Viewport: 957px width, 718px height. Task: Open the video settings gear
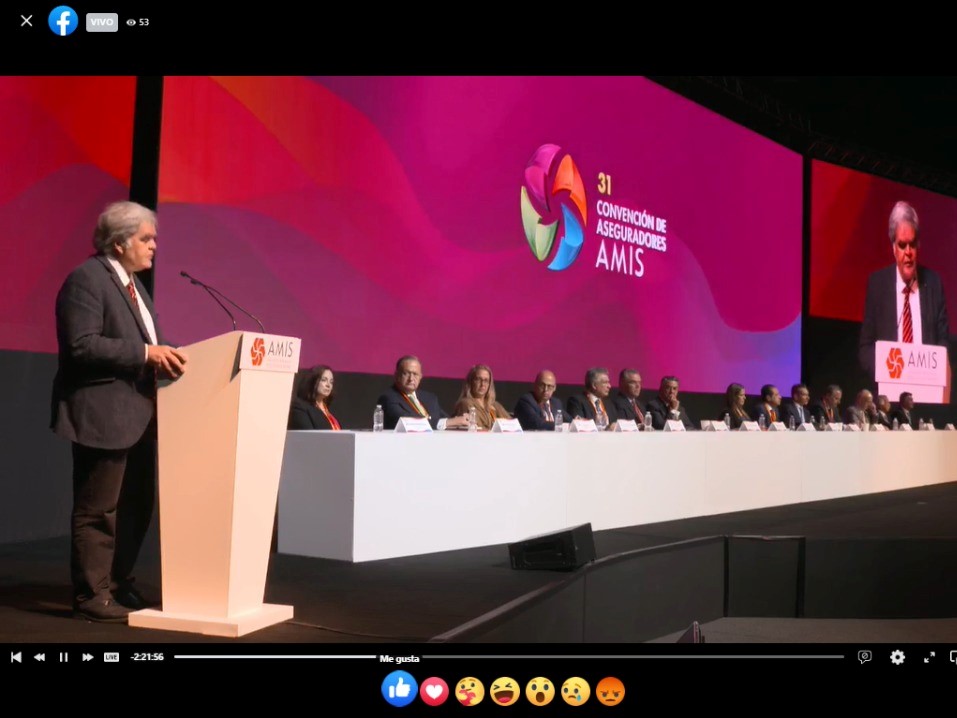pos(897,657)
